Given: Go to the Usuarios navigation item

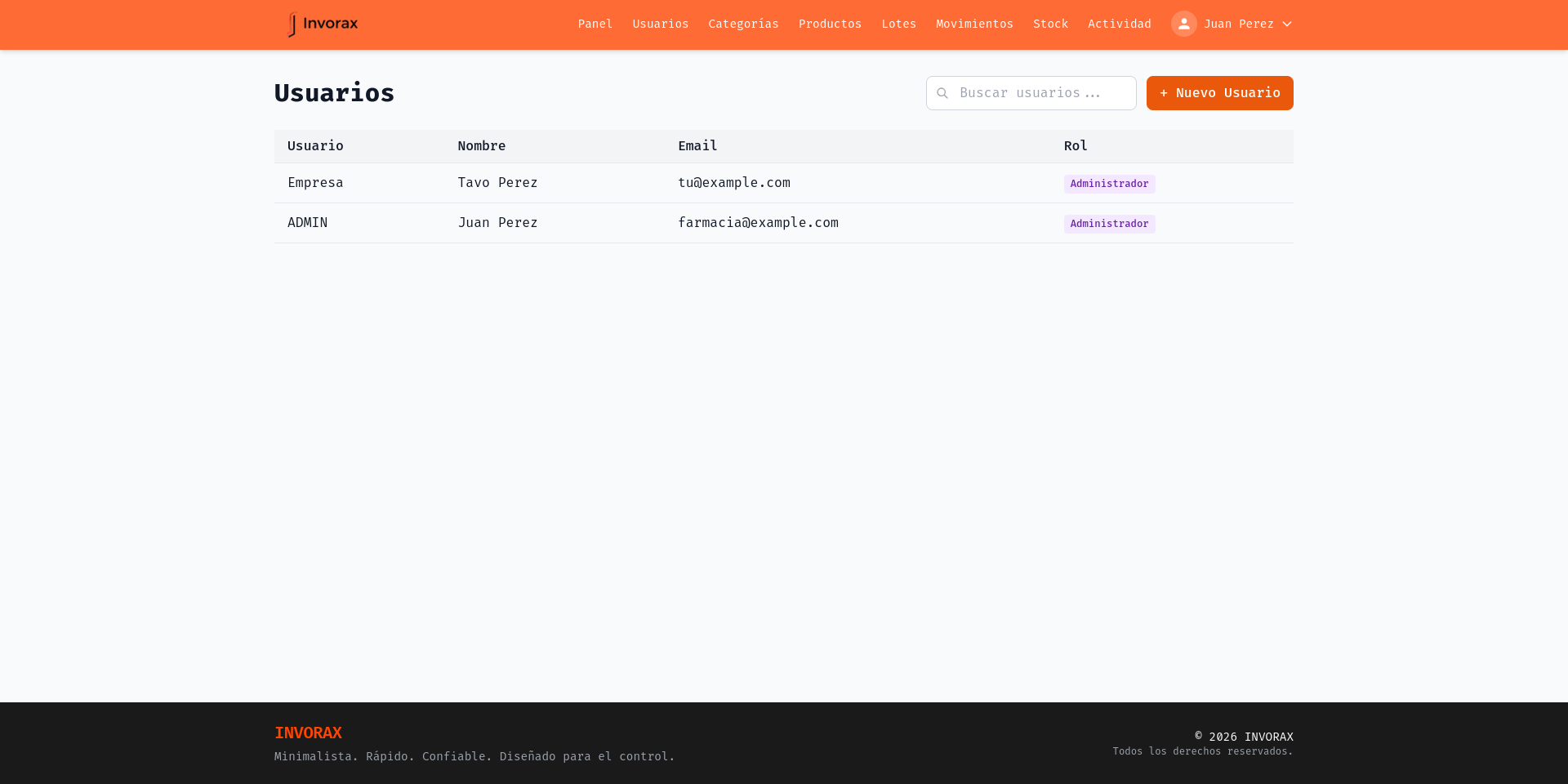Looking at the screenshot, I should point(660,24).
